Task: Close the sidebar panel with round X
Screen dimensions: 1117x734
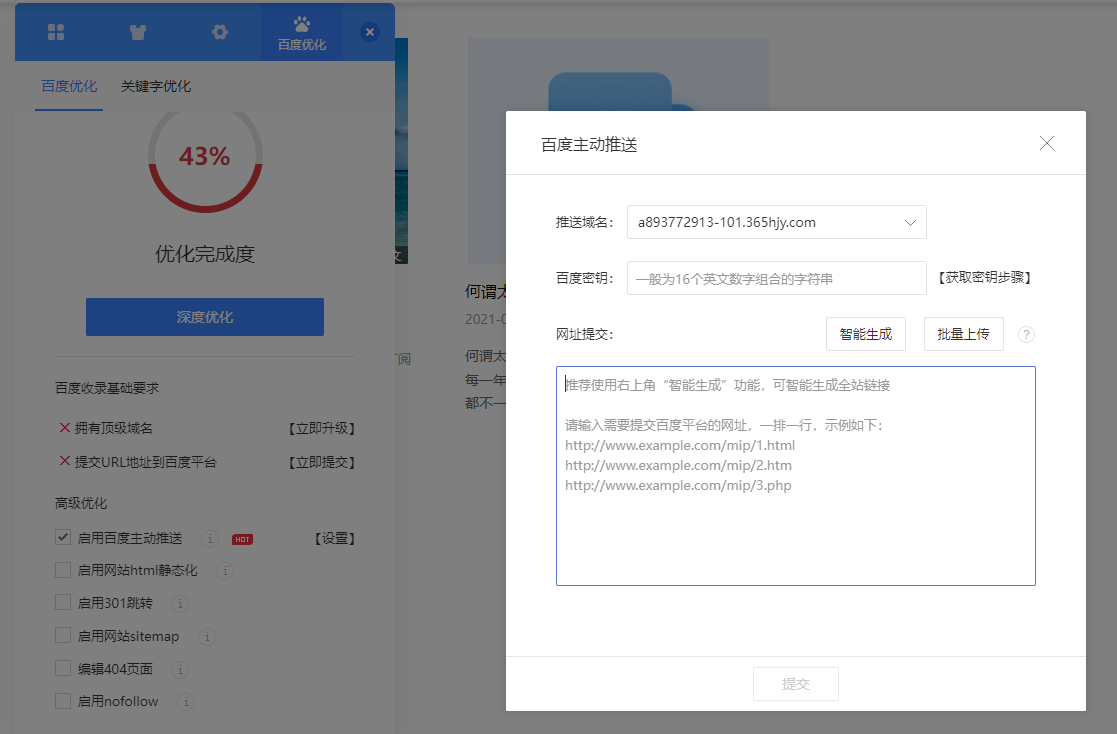Action: pos(370,32)
